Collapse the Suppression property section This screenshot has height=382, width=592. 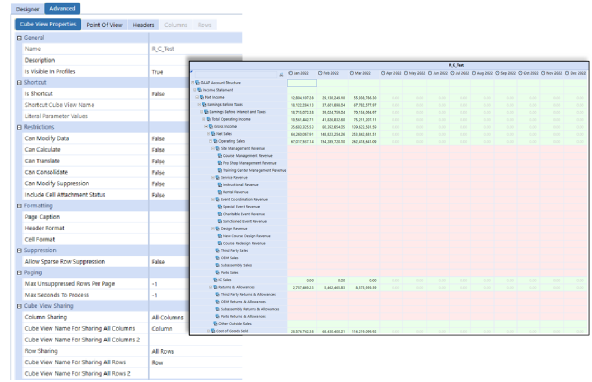(x=19, y=250)
